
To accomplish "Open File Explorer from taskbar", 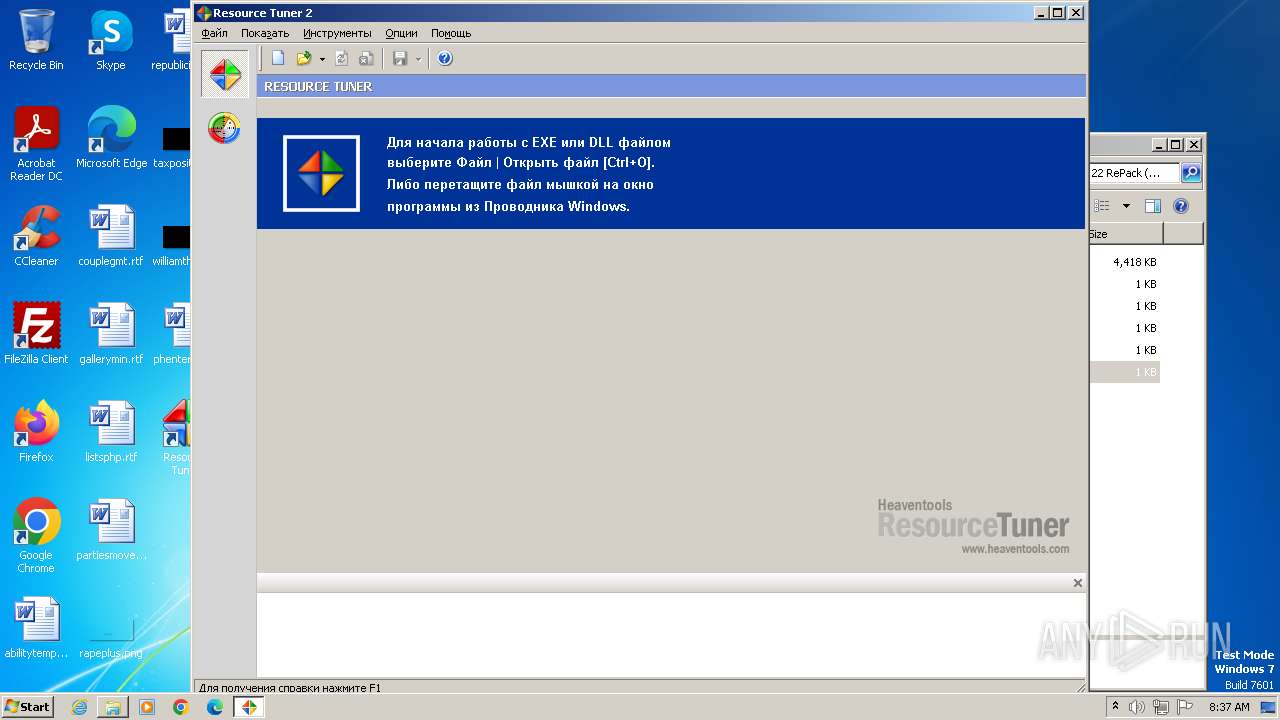I will click(x=113, y=707).
